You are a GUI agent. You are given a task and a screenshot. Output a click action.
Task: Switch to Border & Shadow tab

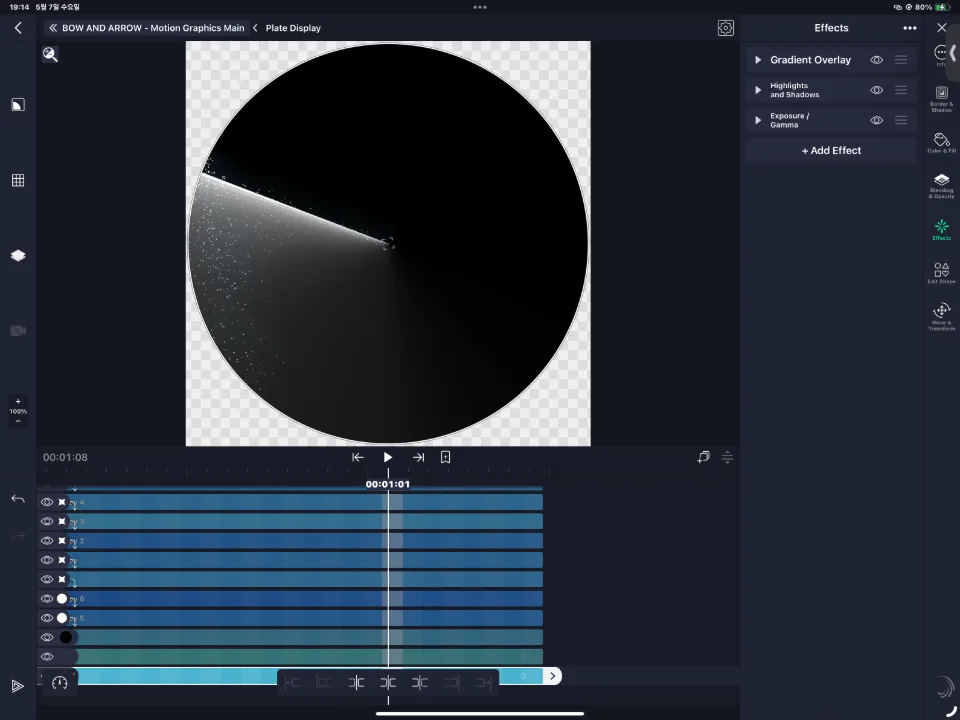[x=942, y=99]
